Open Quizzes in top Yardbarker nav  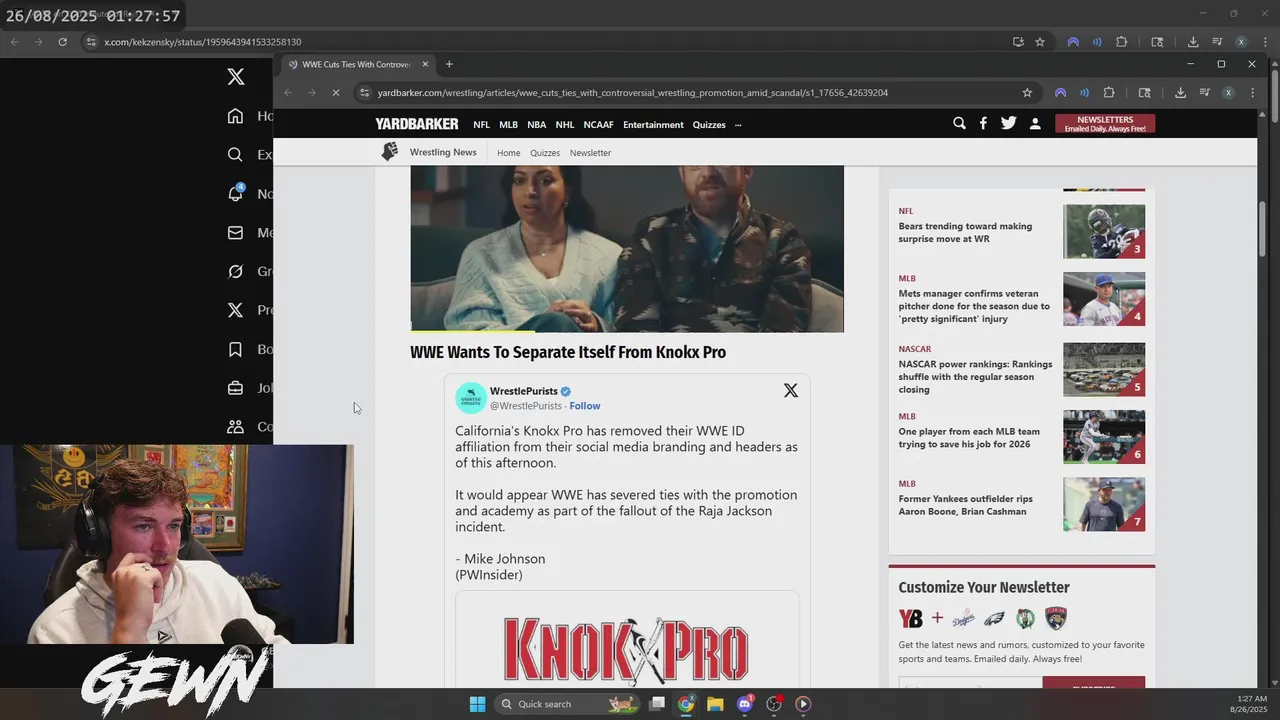[709, 125]
